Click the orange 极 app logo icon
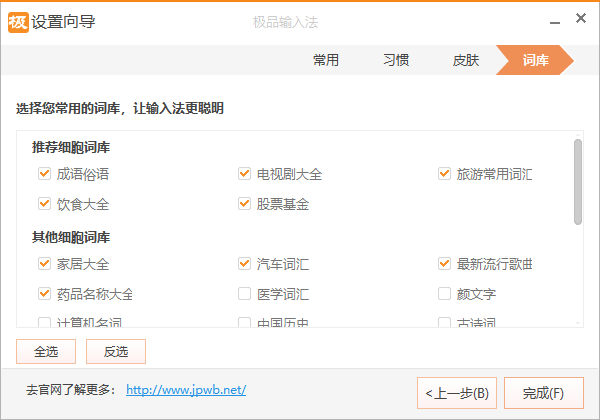The image size is (600, 420). tap(18, 21)
